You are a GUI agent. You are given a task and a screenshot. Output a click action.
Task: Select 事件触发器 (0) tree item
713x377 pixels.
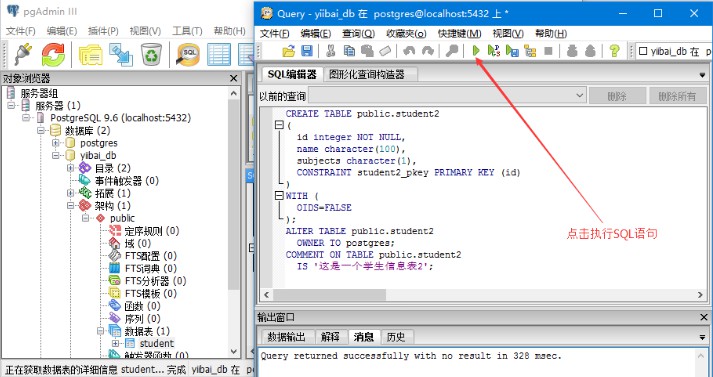click(x=127, y=181)
